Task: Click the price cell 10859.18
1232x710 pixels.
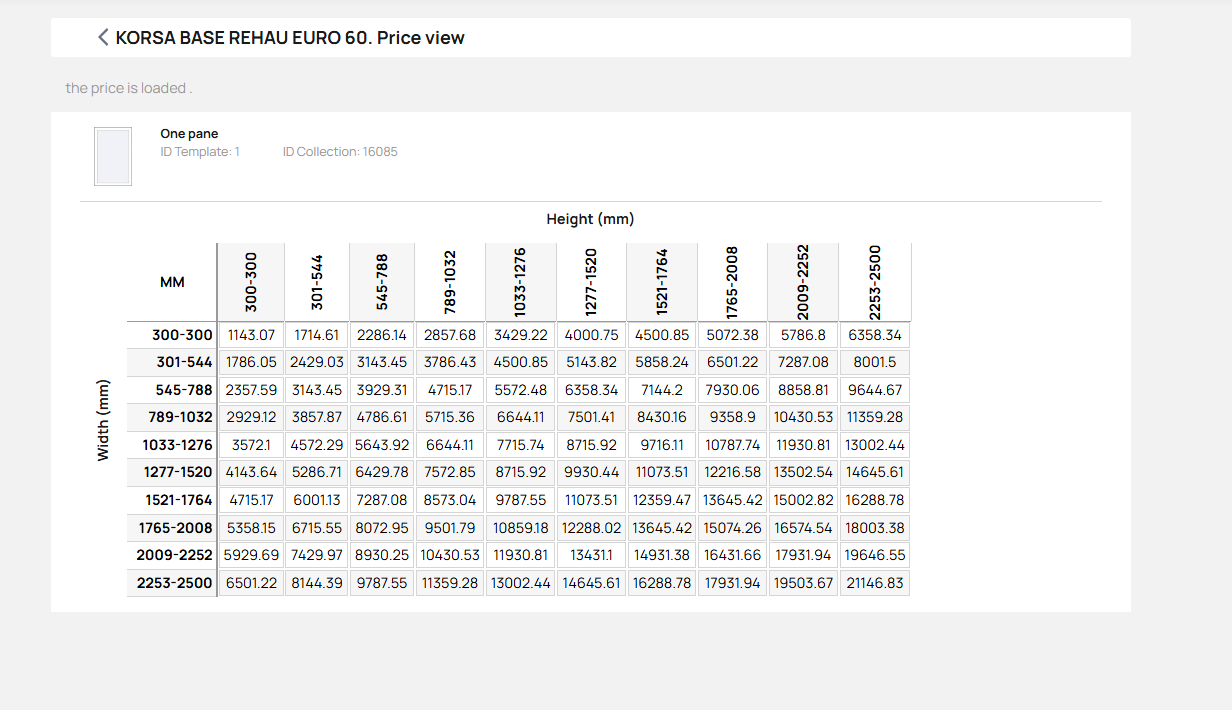Action: pyautogui.click(x=520, y=528)
